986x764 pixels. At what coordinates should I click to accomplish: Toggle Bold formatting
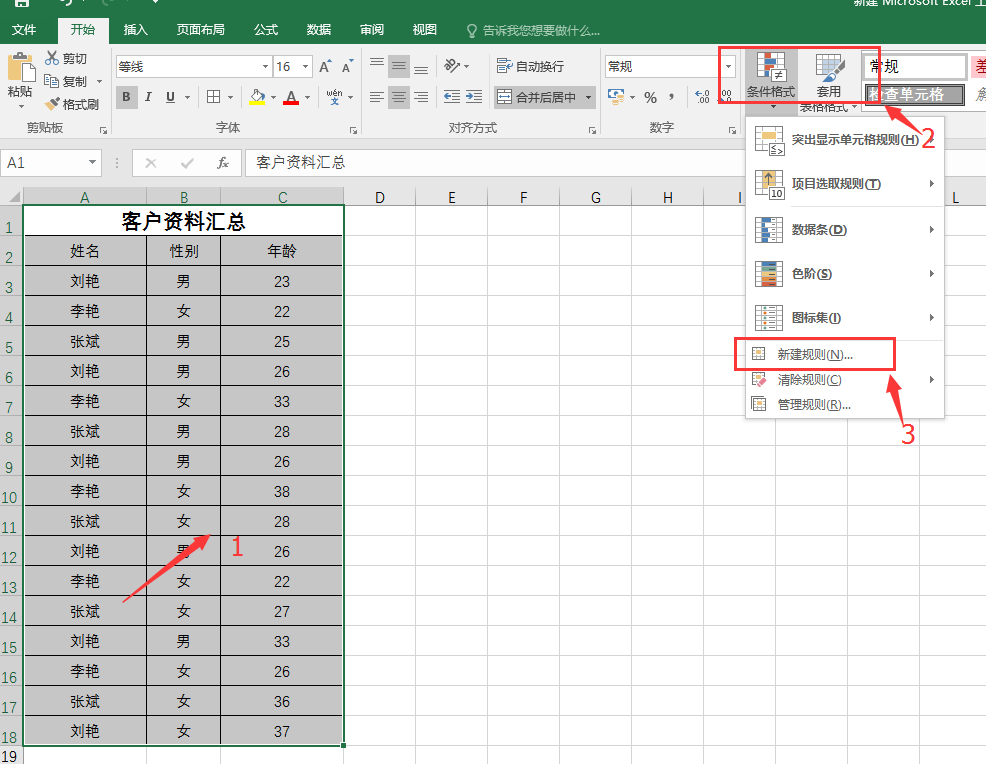pyautogui.click(x=127, y=97)
